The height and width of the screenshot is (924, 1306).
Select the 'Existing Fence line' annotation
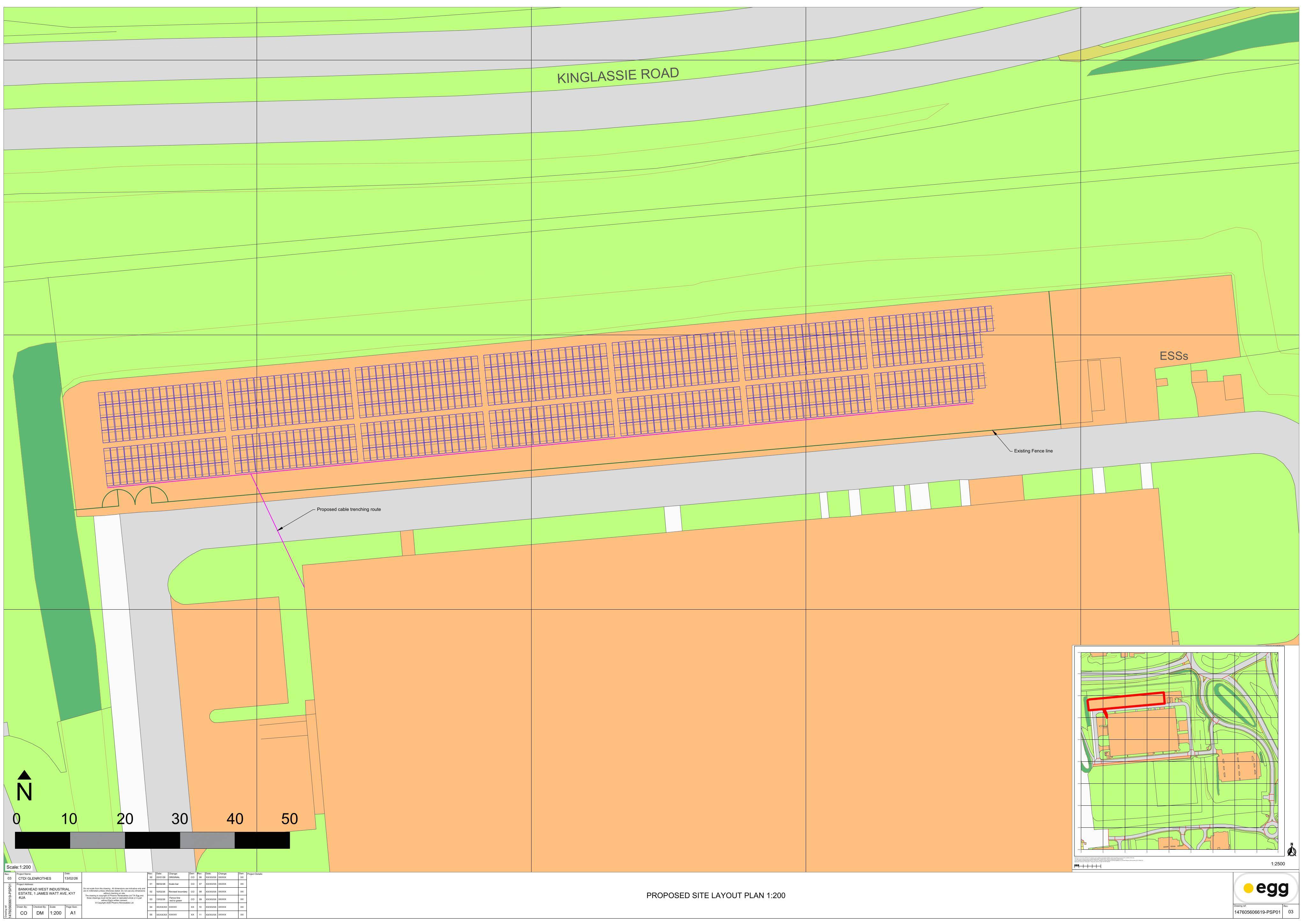coord(1033,451)
